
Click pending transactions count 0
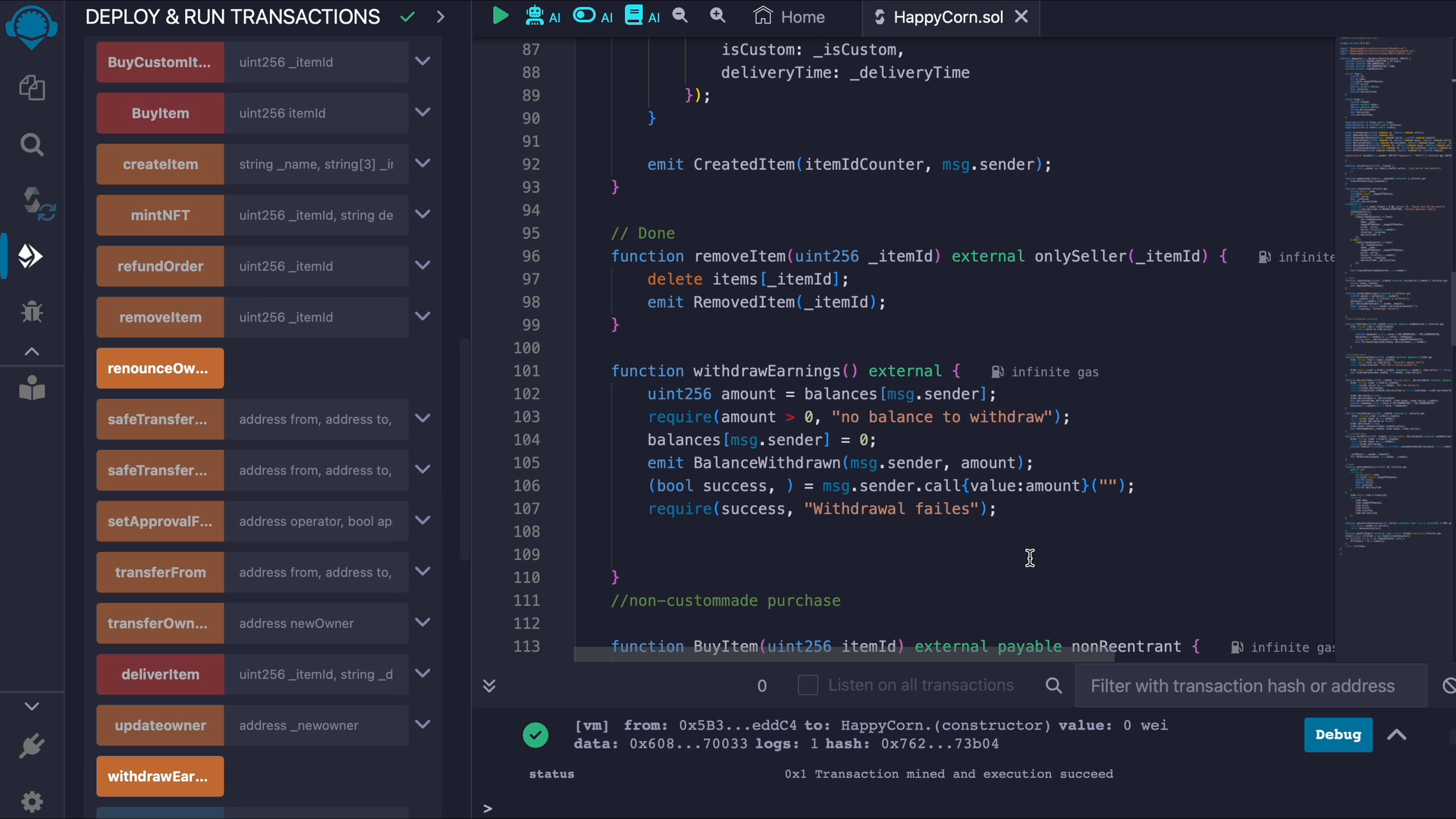pos(762,686)
